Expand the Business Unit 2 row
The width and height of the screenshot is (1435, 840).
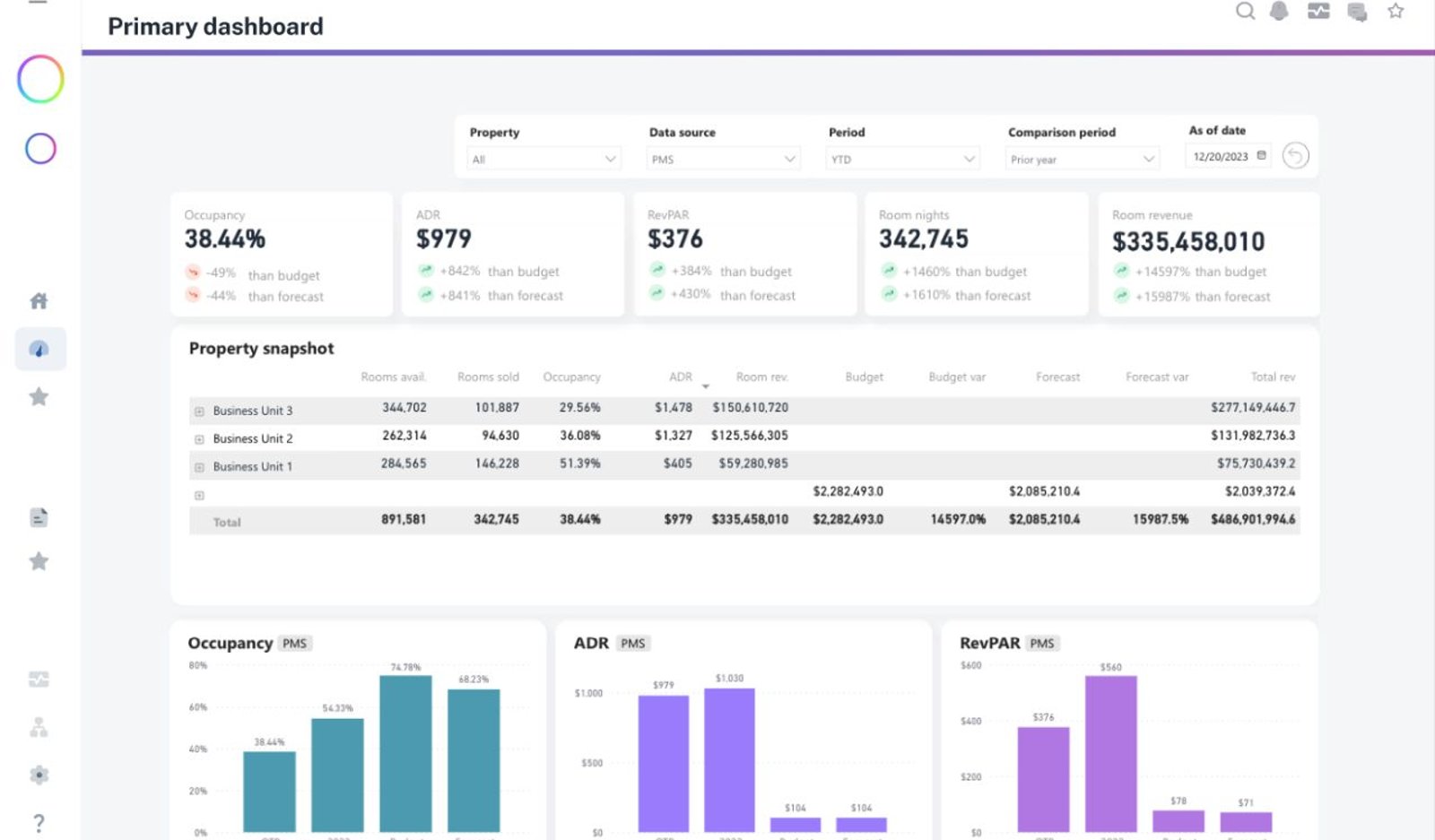[199, 439]
